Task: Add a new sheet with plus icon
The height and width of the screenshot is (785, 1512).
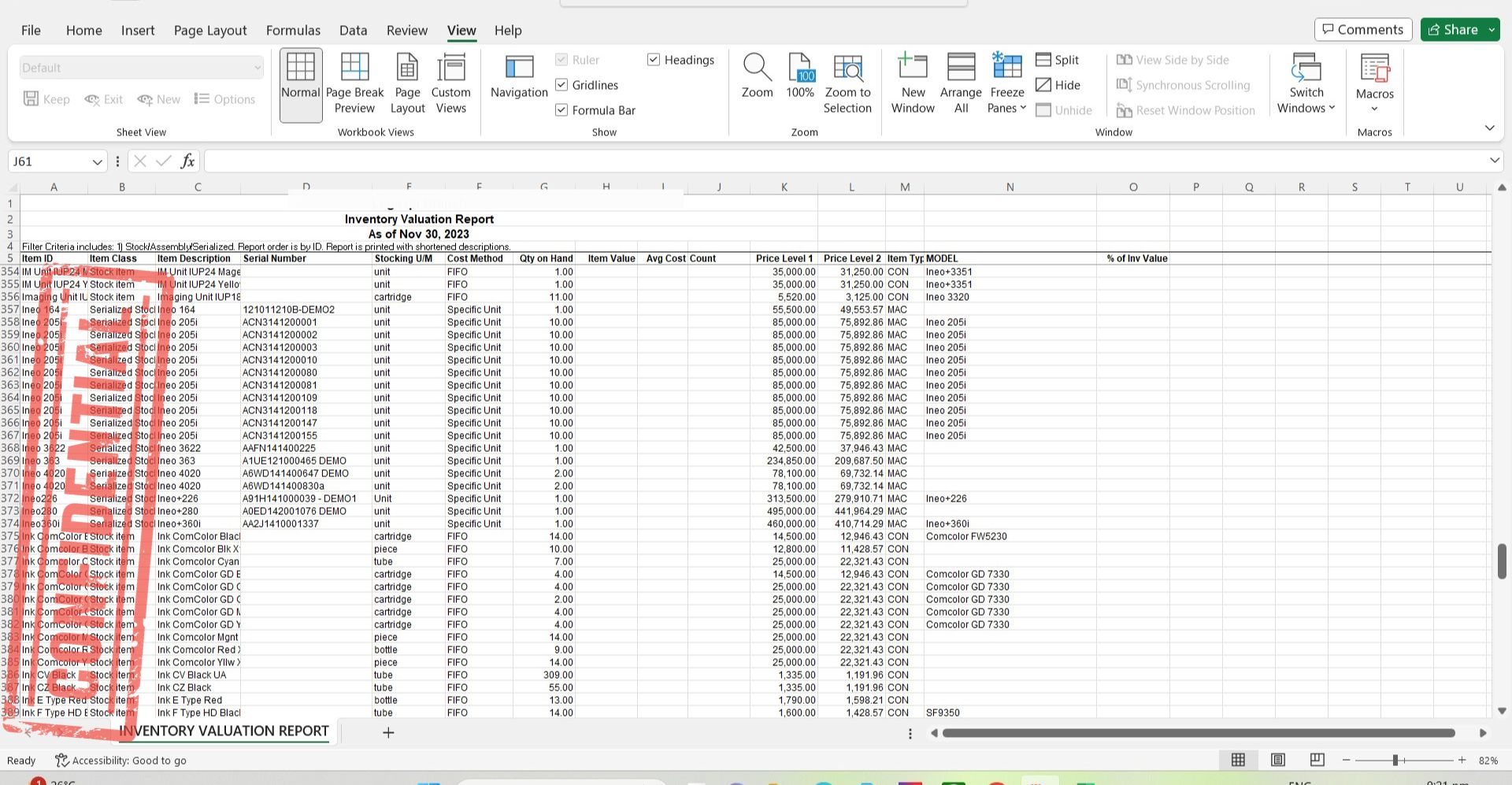Action: [x=387, y=732]
